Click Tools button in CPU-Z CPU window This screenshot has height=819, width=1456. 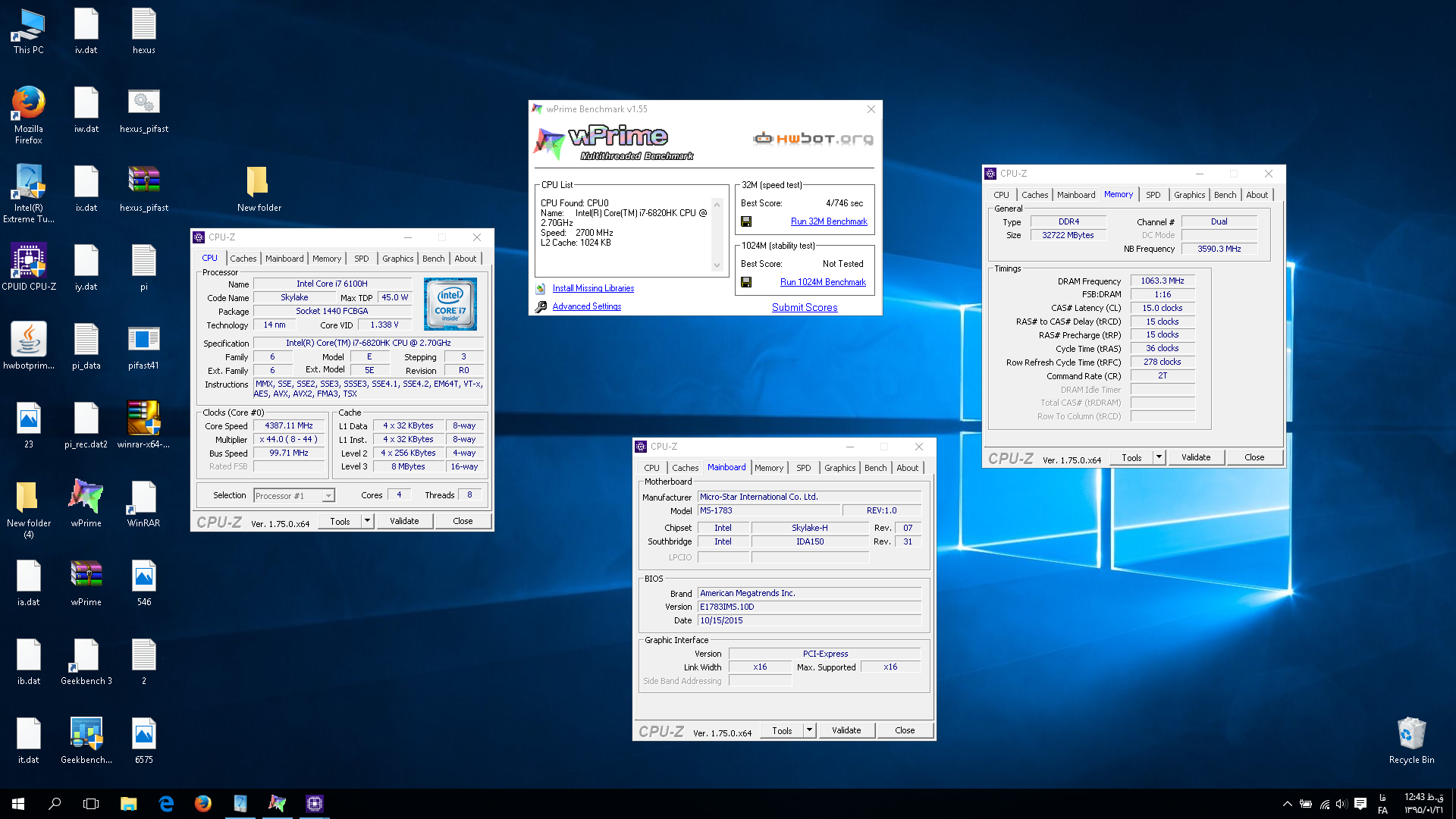[x=340, y=521]
